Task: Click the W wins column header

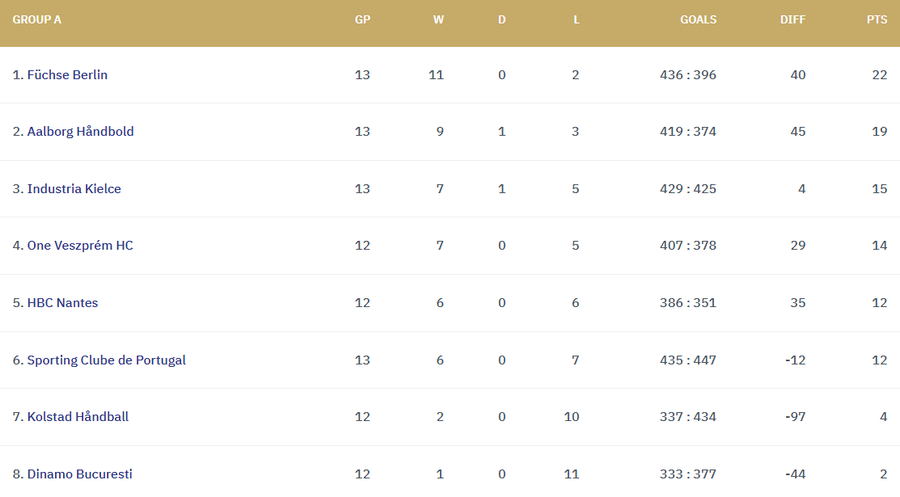Action: (x=438, y=19)
